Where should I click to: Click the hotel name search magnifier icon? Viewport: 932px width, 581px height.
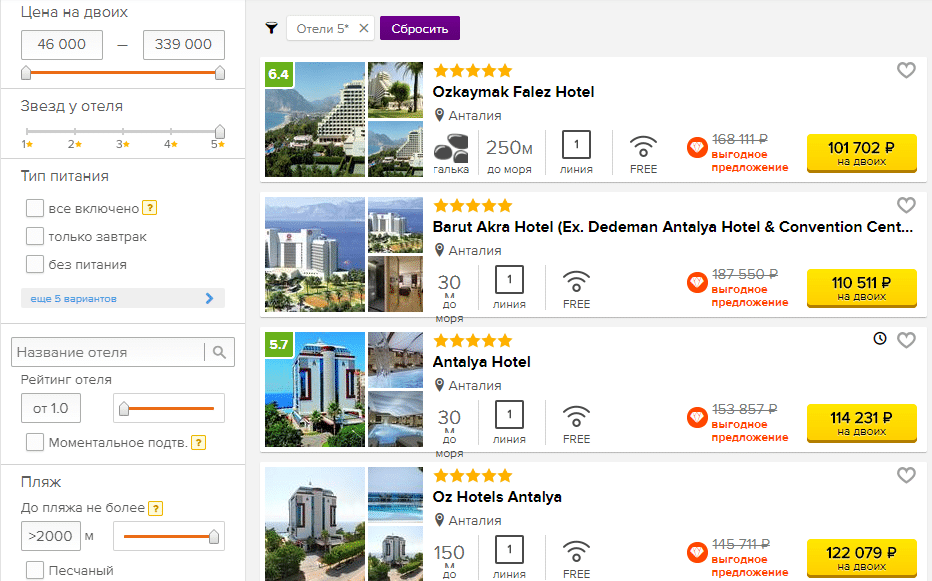pos(219,352)
